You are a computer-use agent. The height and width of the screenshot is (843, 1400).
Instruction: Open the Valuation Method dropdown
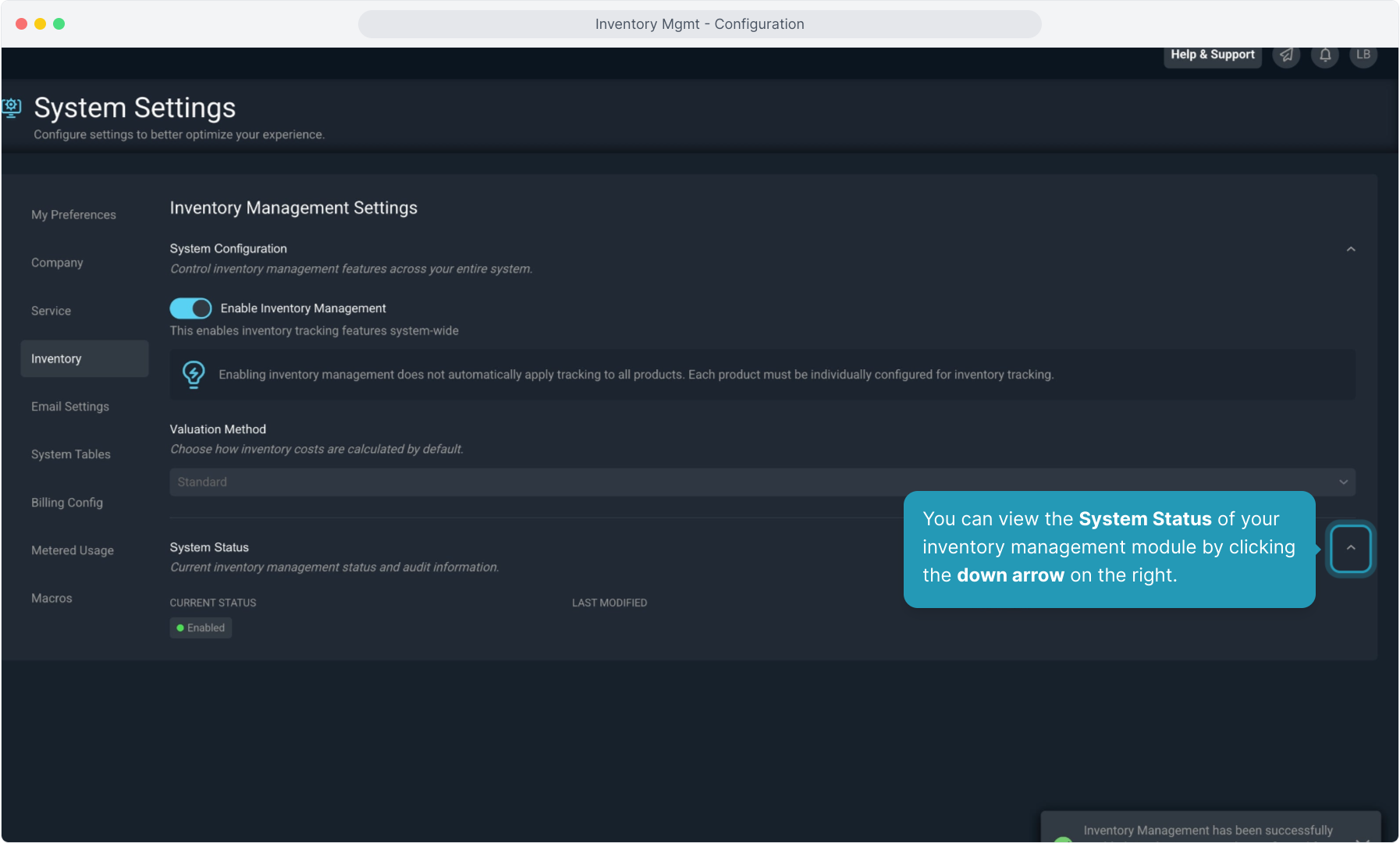[x=762, y=482]
